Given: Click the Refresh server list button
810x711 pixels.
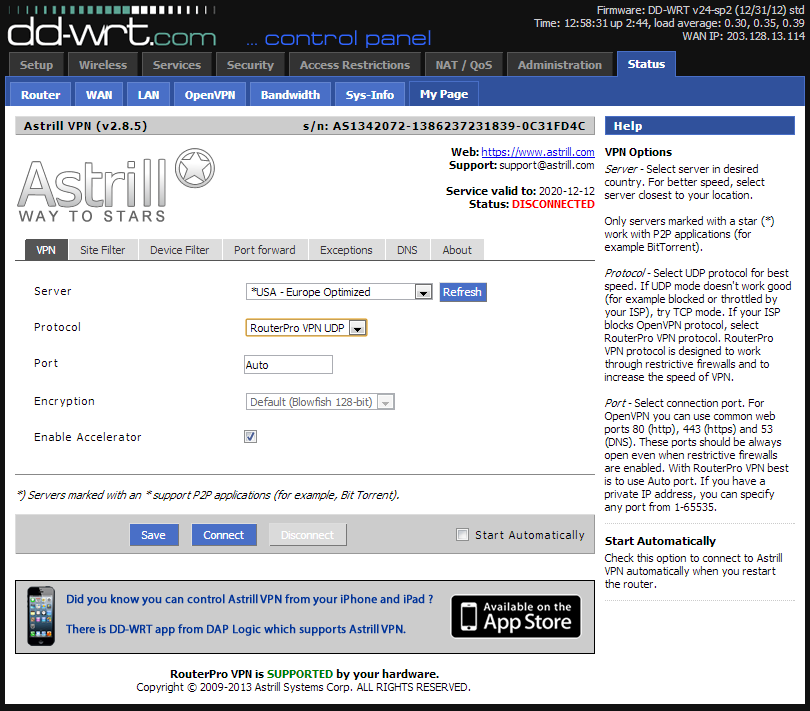Looking at the screenshot, I should [x=463, y=292].
